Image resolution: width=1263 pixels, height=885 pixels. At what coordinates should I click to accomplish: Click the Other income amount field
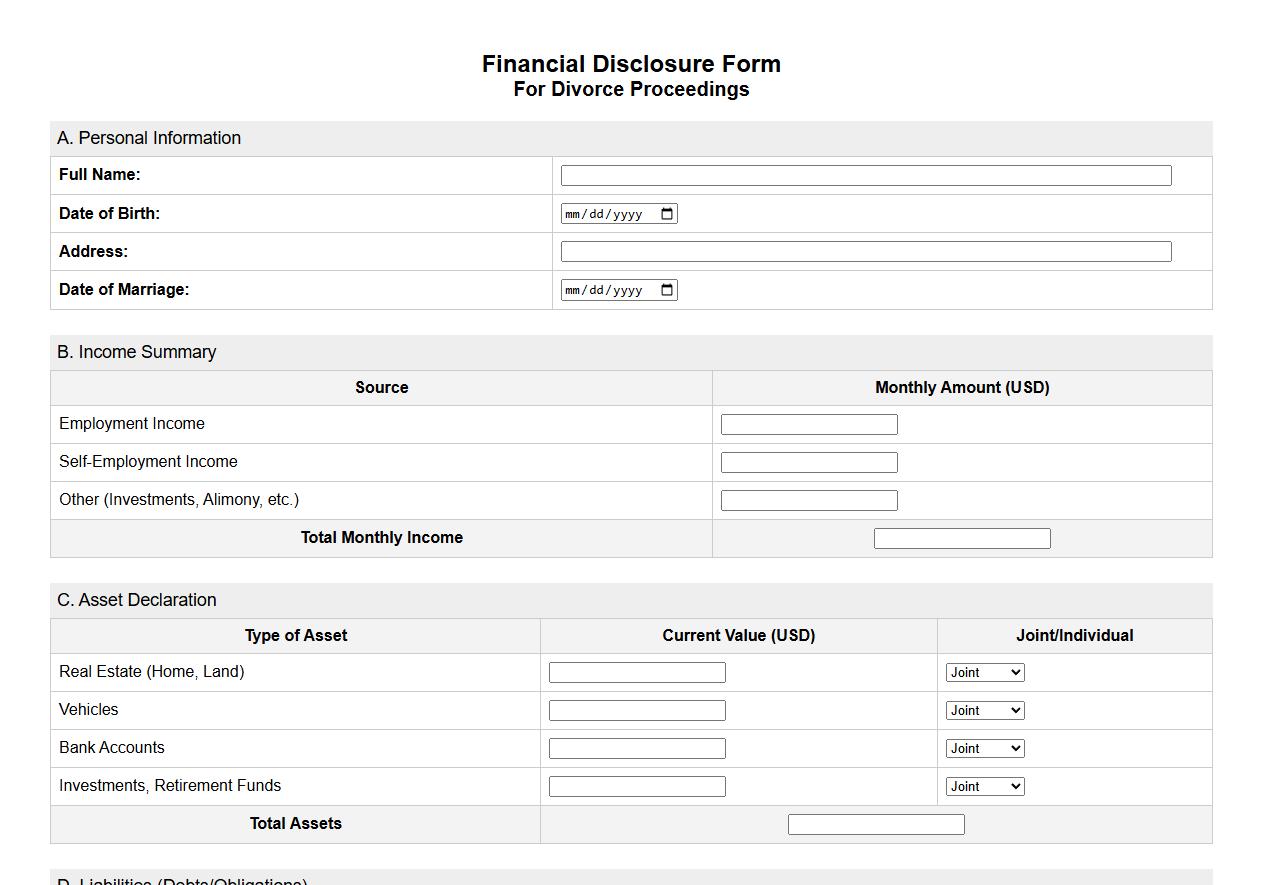coord(809,500)
